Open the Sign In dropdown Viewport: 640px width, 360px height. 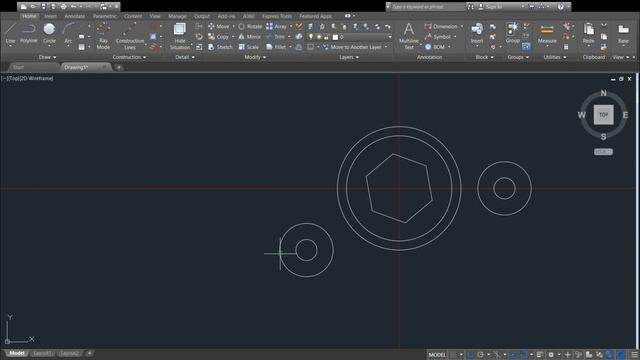(x=523, y=7)
